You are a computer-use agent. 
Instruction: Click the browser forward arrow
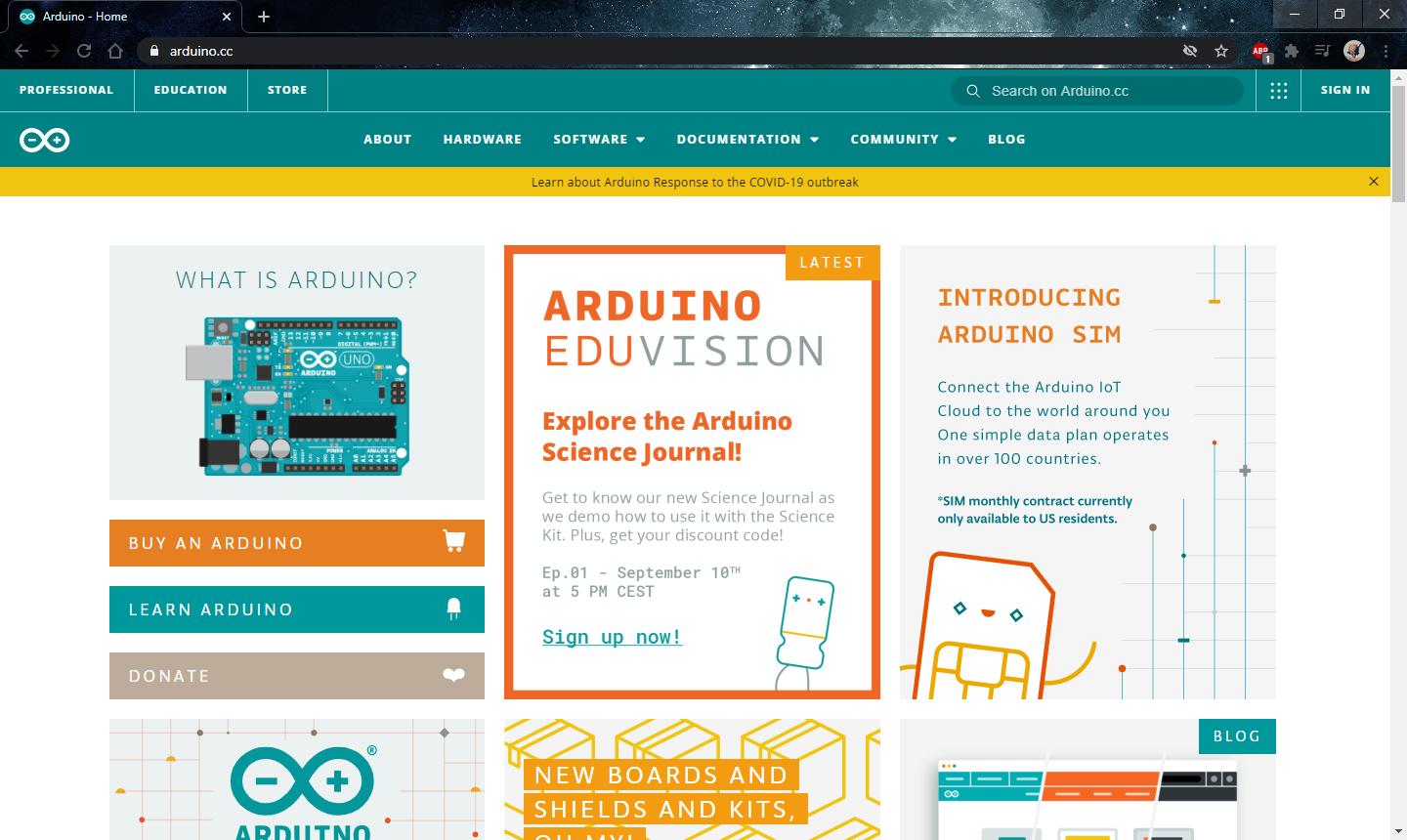click(53, 51)
